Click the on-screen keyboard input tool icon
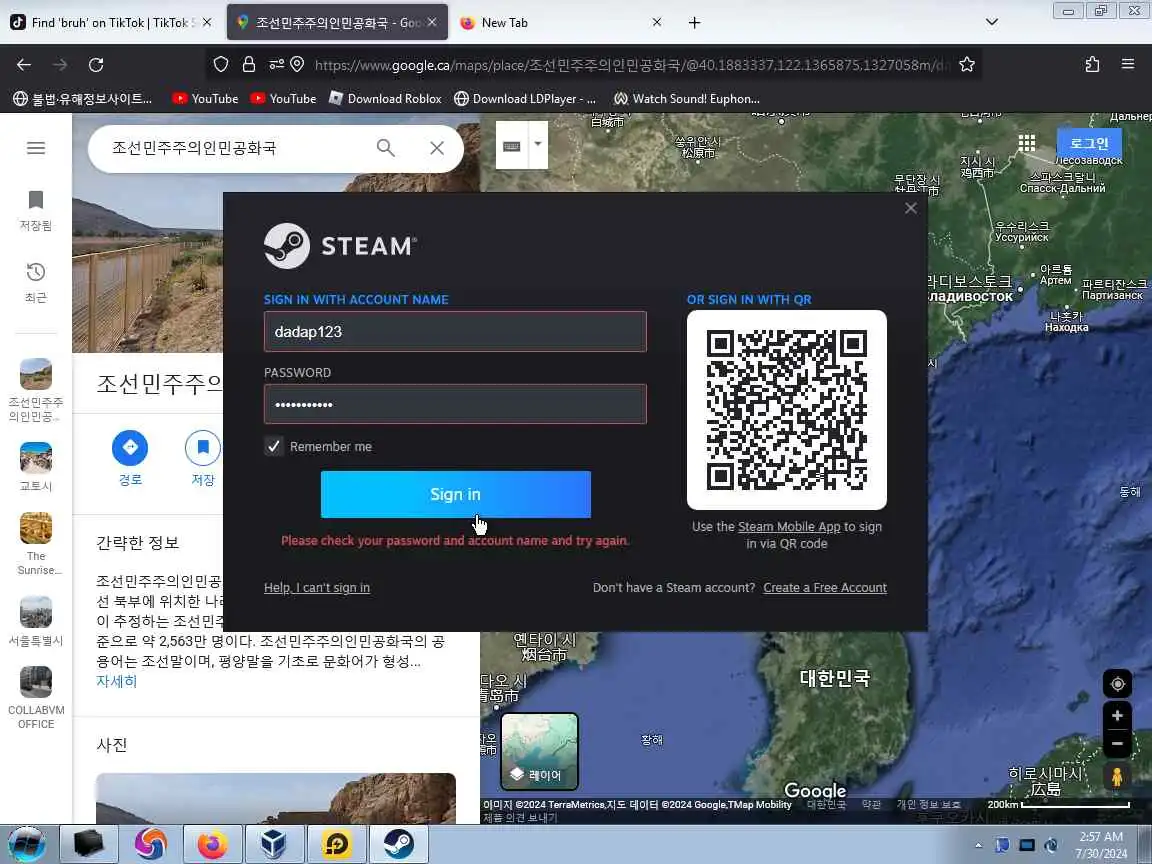 [511, 145]
